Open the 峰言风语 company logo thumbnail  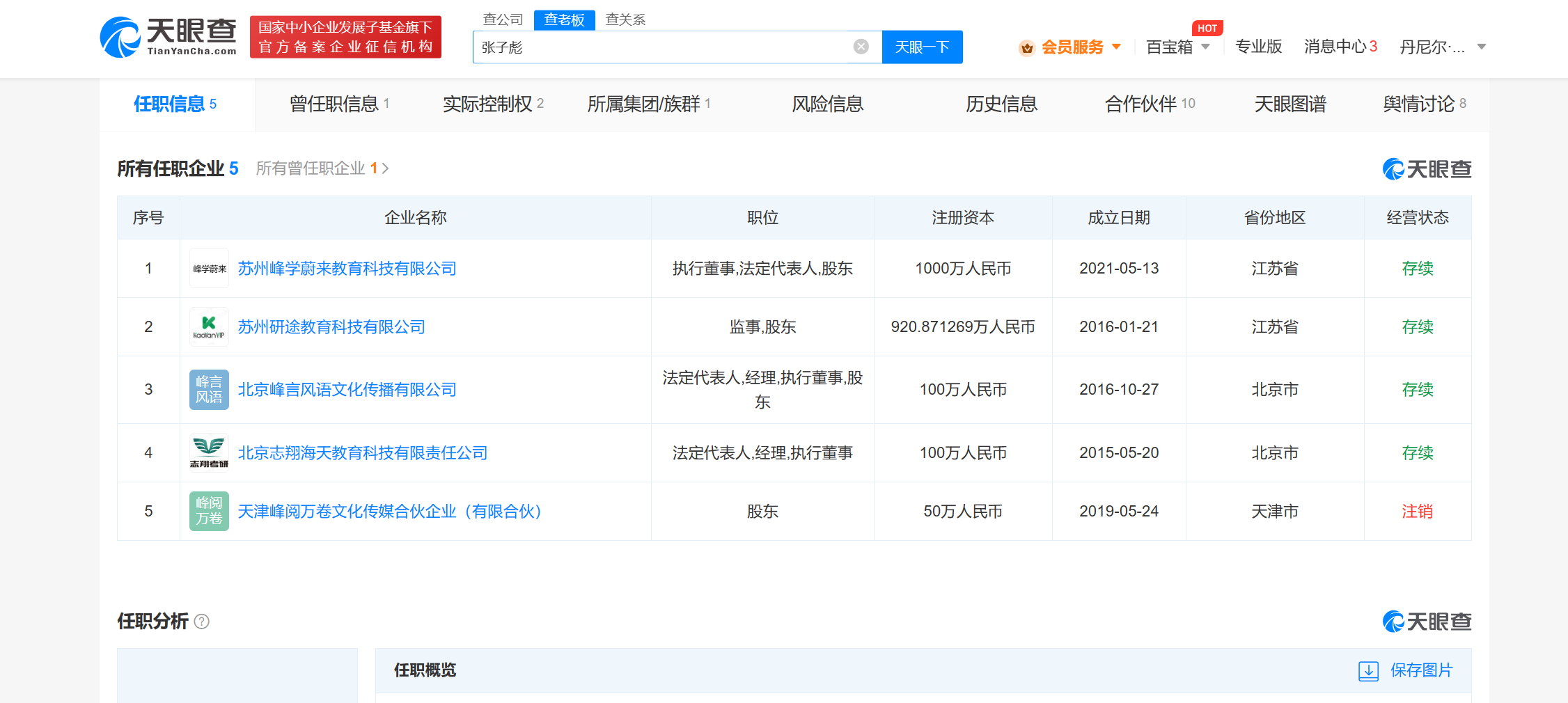pos(209,390)
